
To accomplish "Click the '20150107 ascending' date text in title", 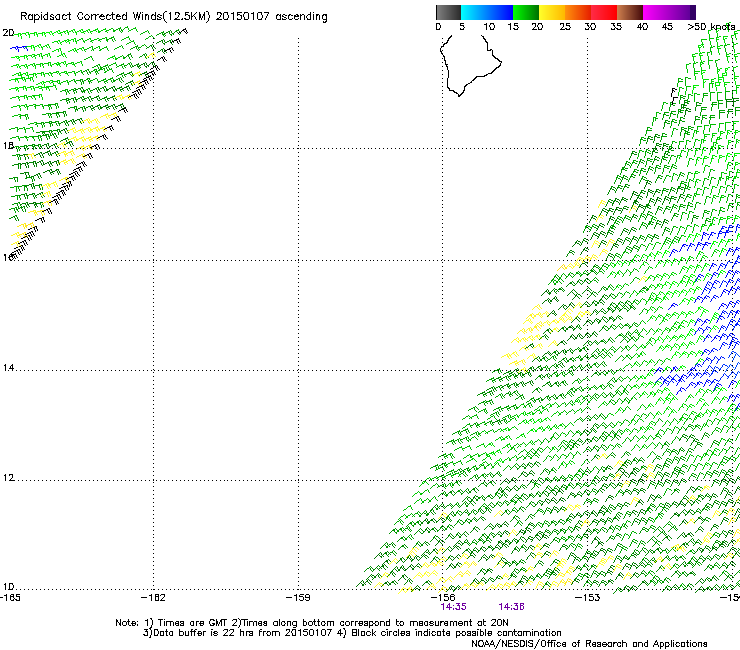I will pos(272,17).
